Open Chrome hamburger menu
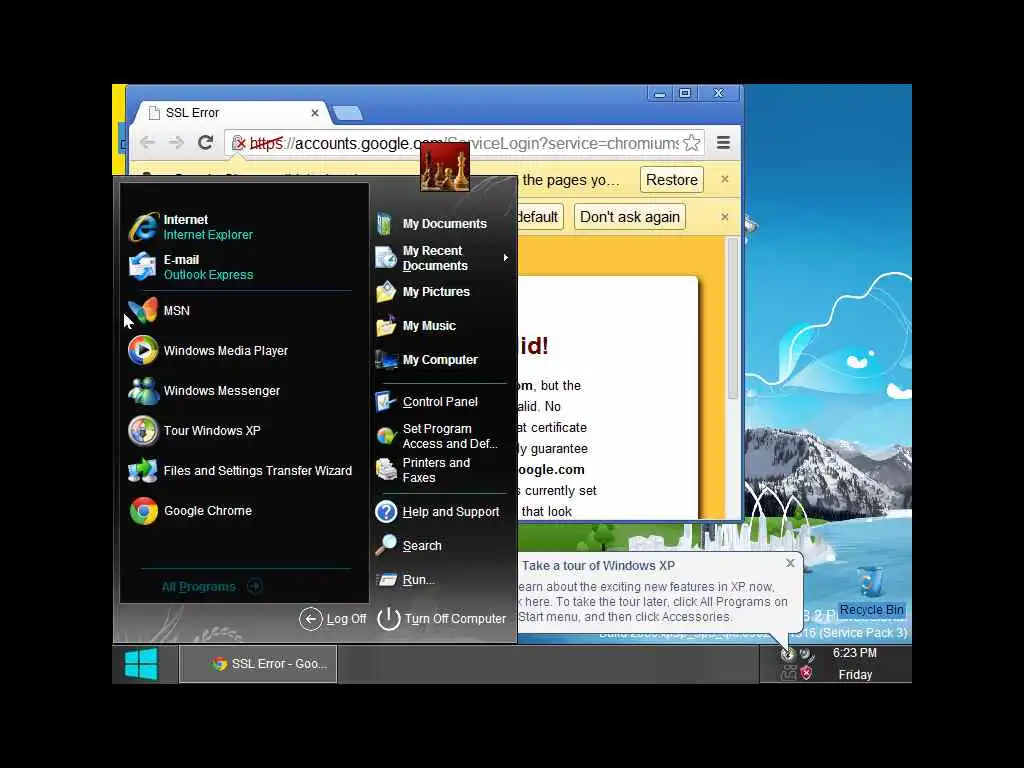This screenshot has width=1024, height=768. coord(724,142)
